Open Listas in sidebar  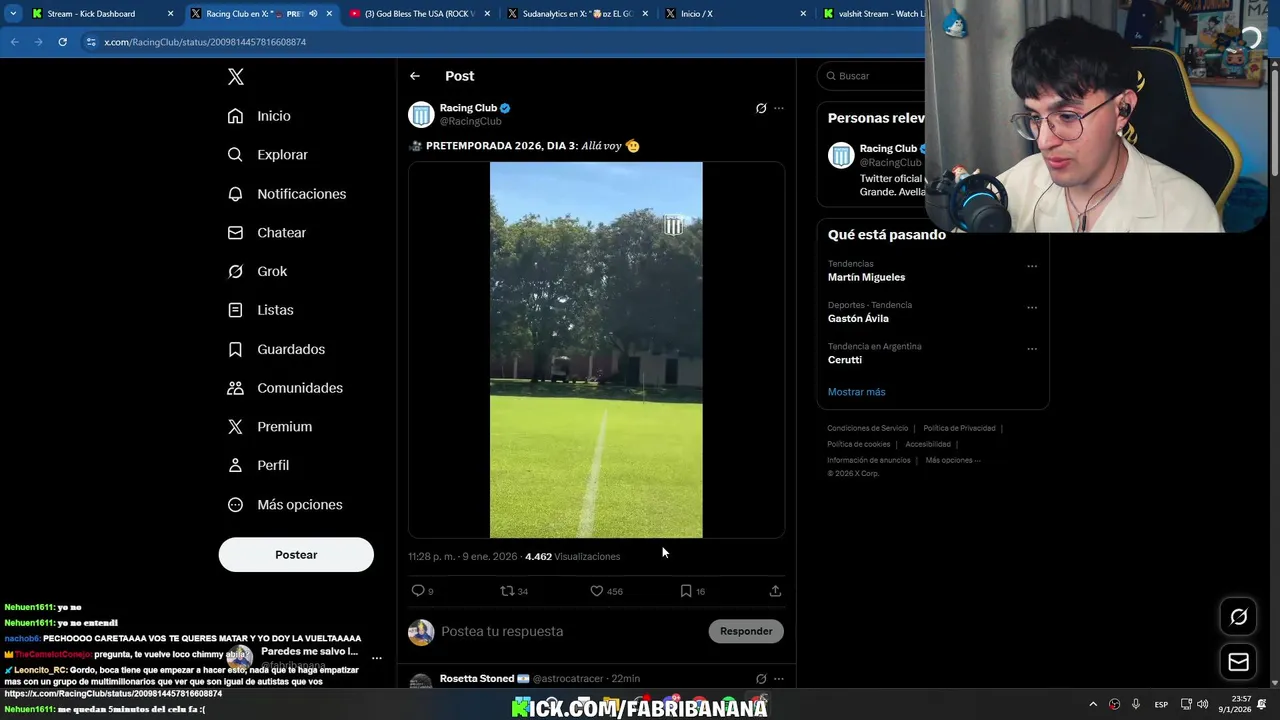260,310
